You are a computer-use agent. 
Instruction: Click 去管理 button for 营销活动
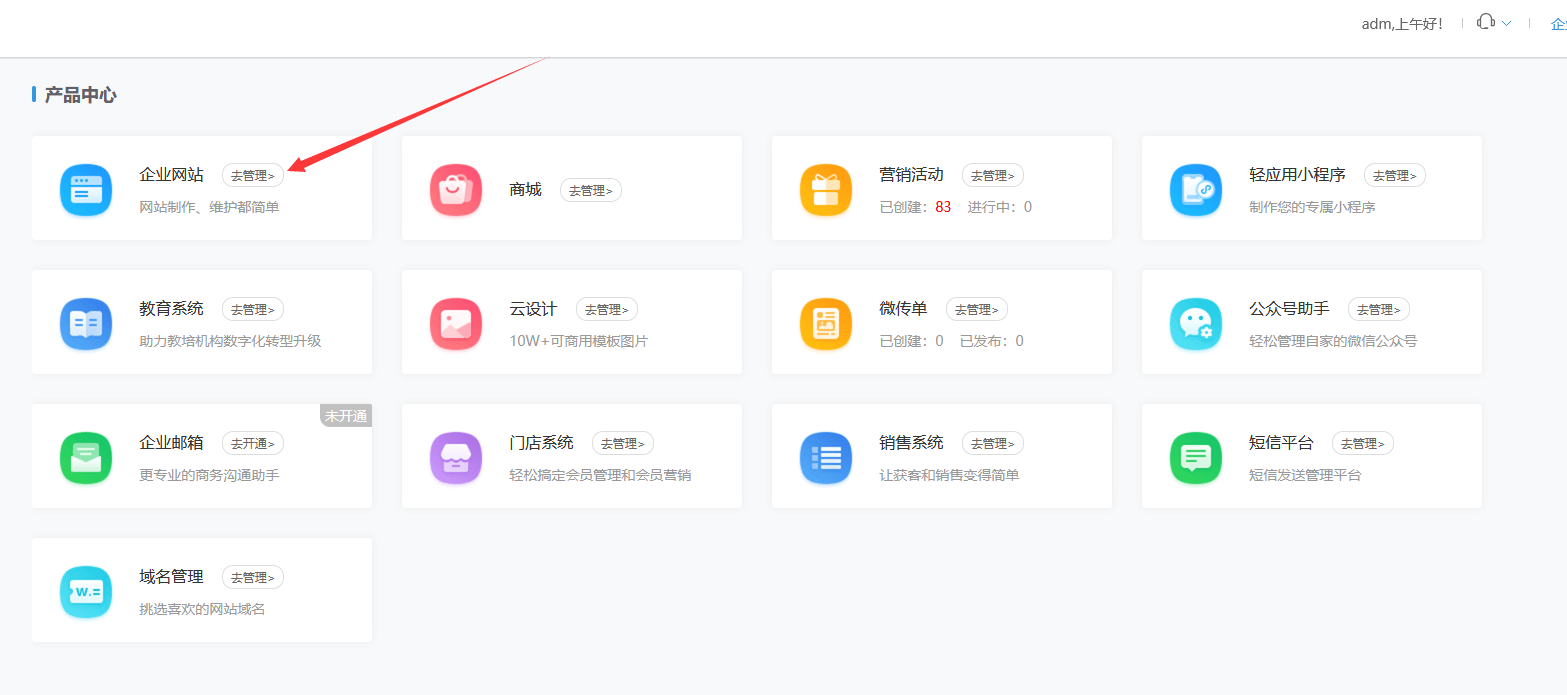pos(993,175)
